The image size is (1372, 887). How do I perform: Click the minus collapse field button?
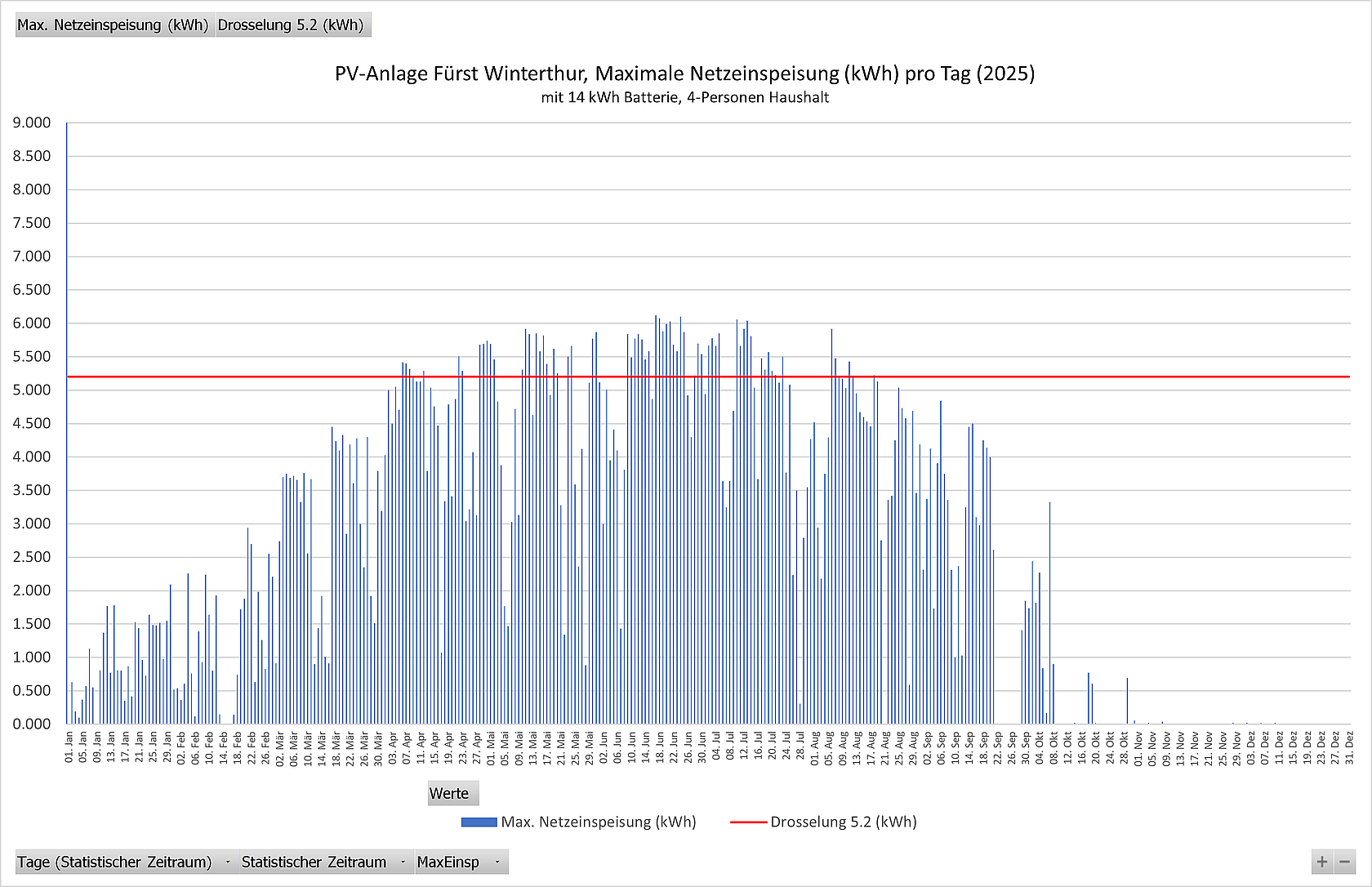tap(1344, 862)
